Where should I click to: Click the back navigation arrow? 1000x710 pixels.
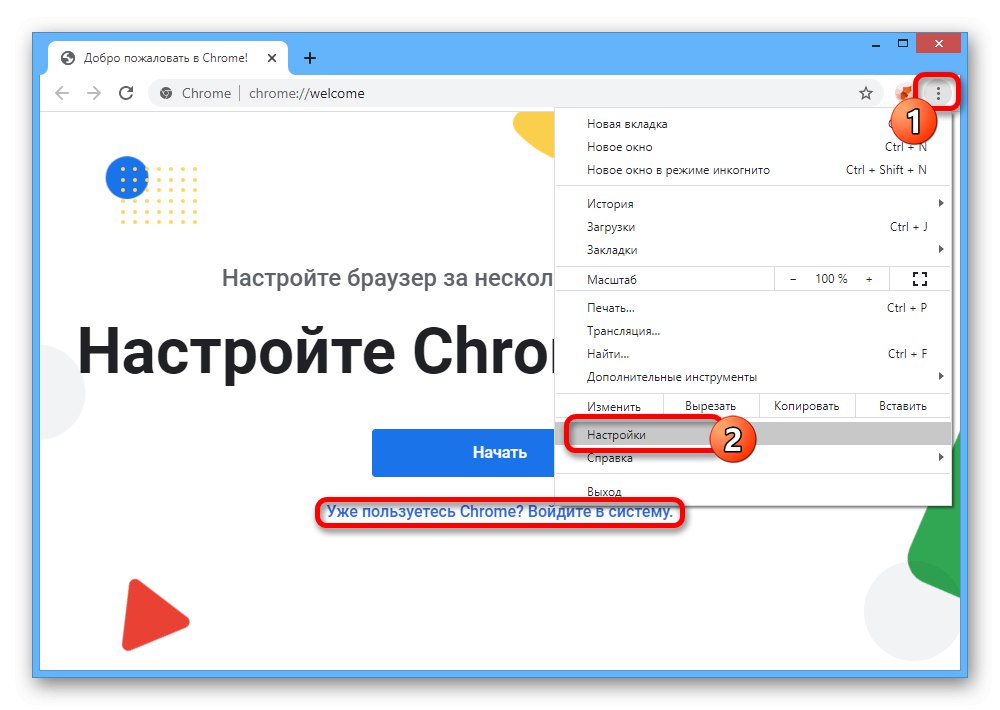pyautogui.click(x=62, y=93)
